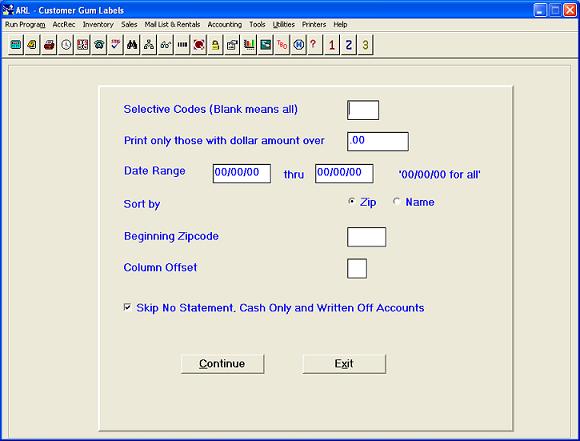The image size is (580, 441).
Task: Select Name sort radio button
Action: click(x=396, y=202)
